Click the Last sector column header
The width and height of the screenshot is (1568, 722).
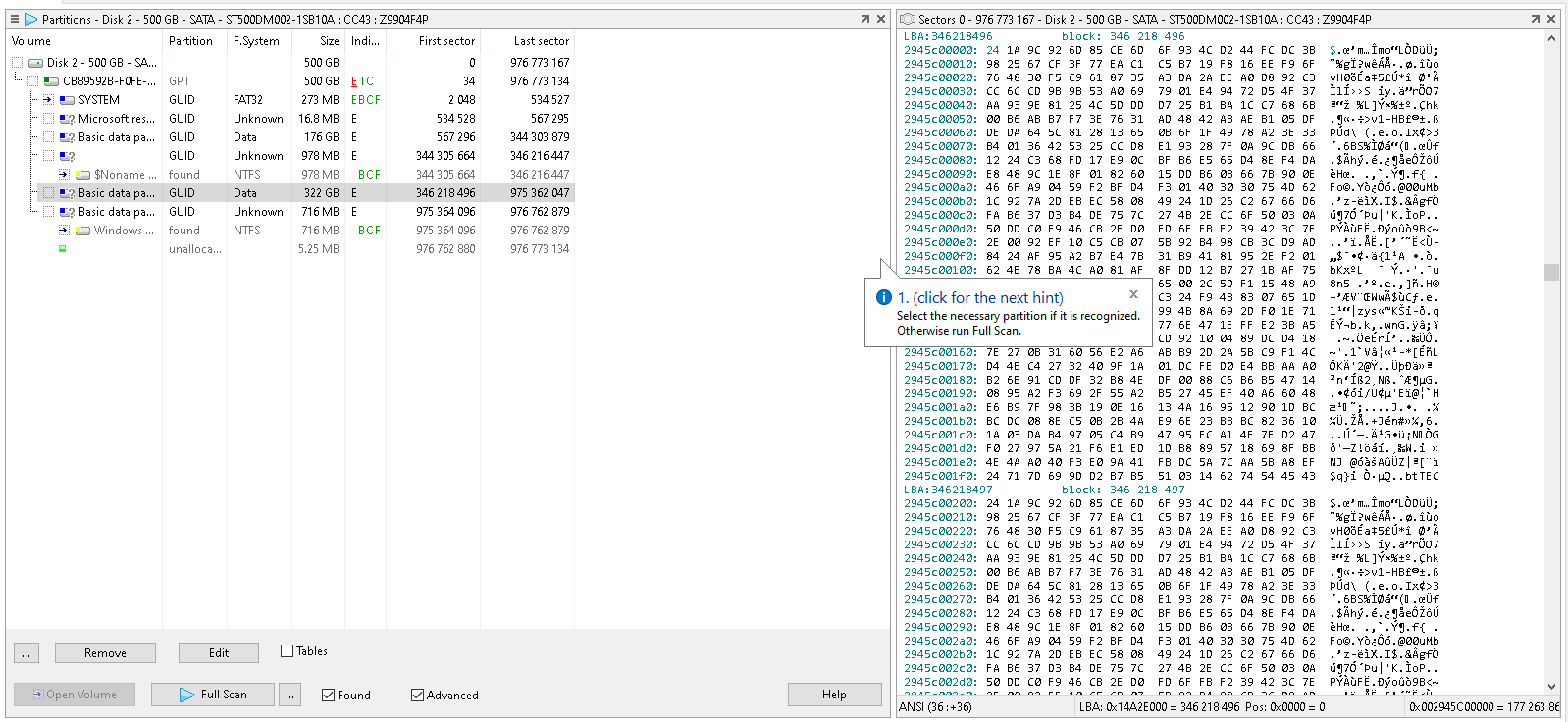pos(541,41)
